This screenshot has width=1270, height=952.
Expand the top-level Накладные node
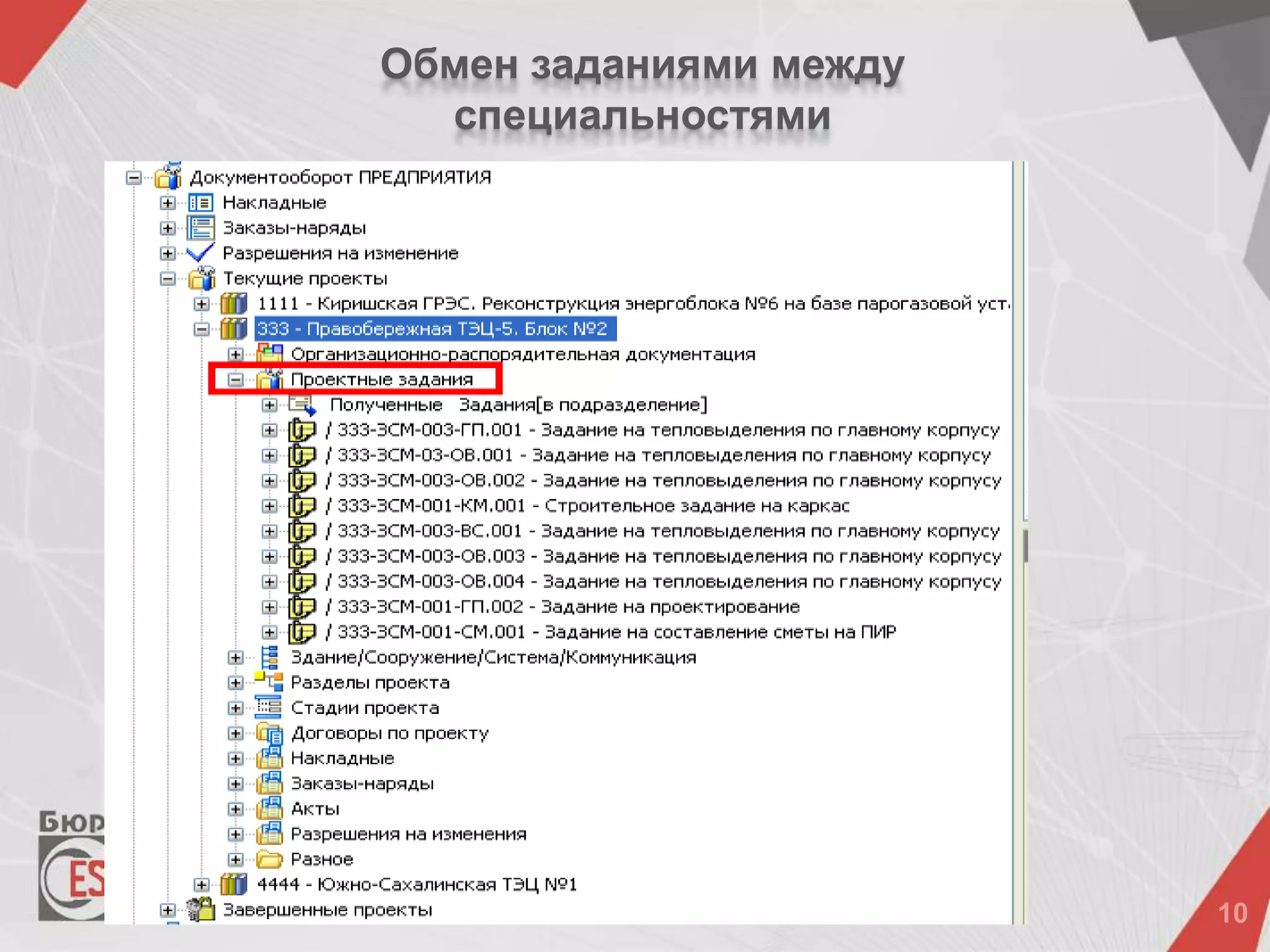[167, 203]
